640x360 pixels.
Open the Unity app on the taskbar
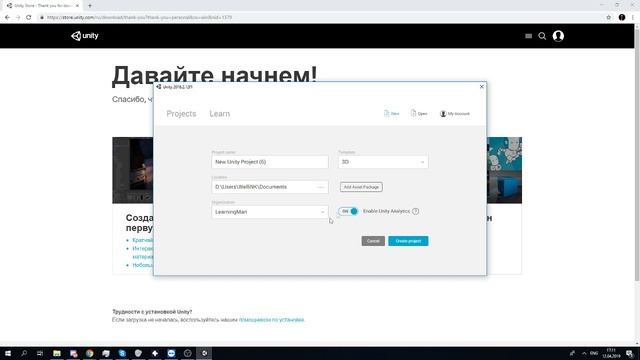coord(204,353)
